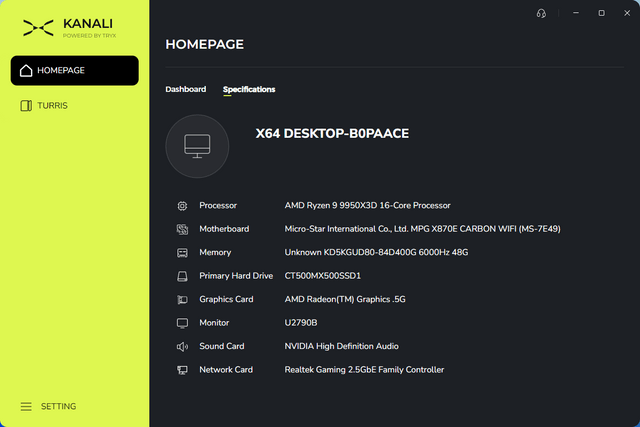Minimize the Kanali window
The image size is (640, 427).
tap(576, 13)
